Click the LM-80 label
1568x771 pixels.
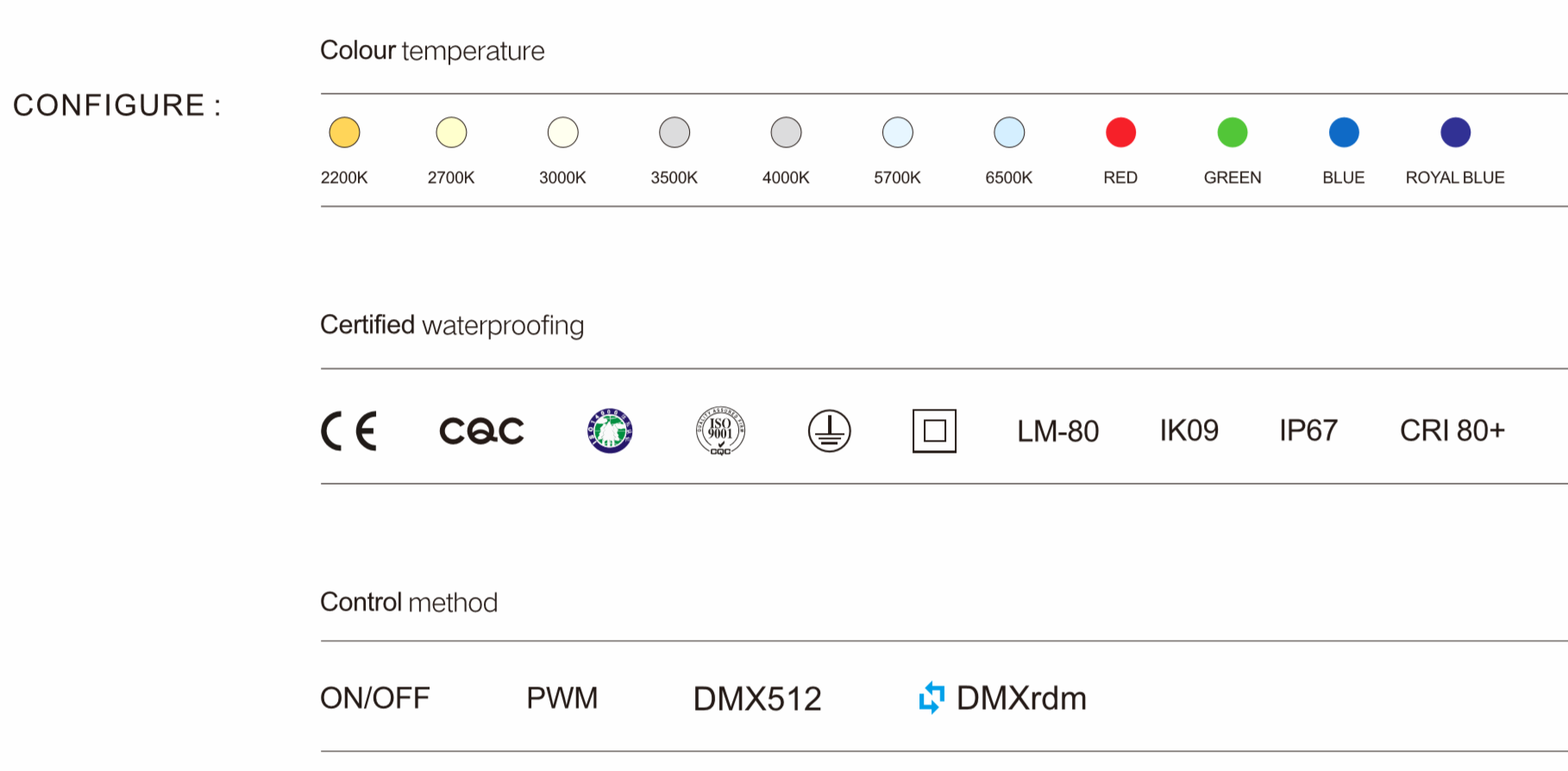click(x=1057, y=431)
